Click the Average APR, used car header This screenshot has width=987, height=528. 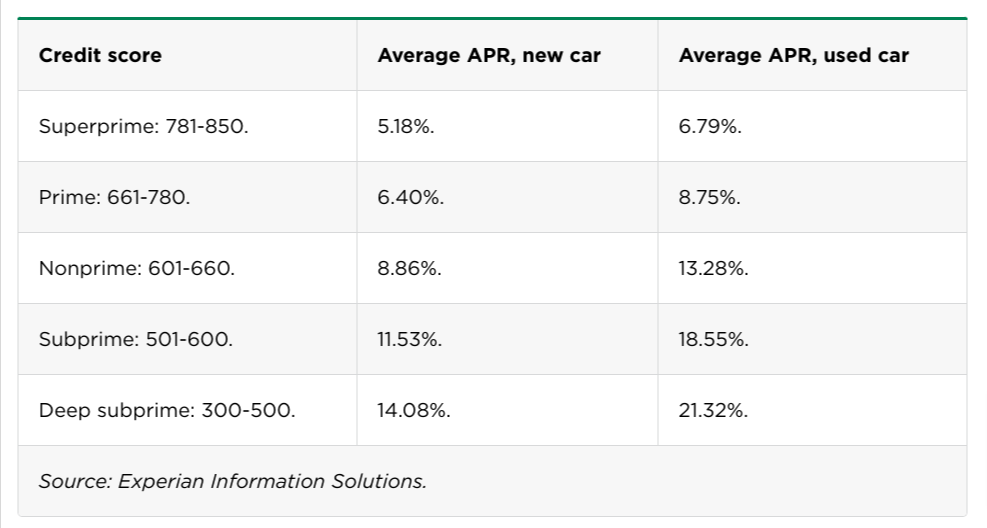(x=793, y=56)
